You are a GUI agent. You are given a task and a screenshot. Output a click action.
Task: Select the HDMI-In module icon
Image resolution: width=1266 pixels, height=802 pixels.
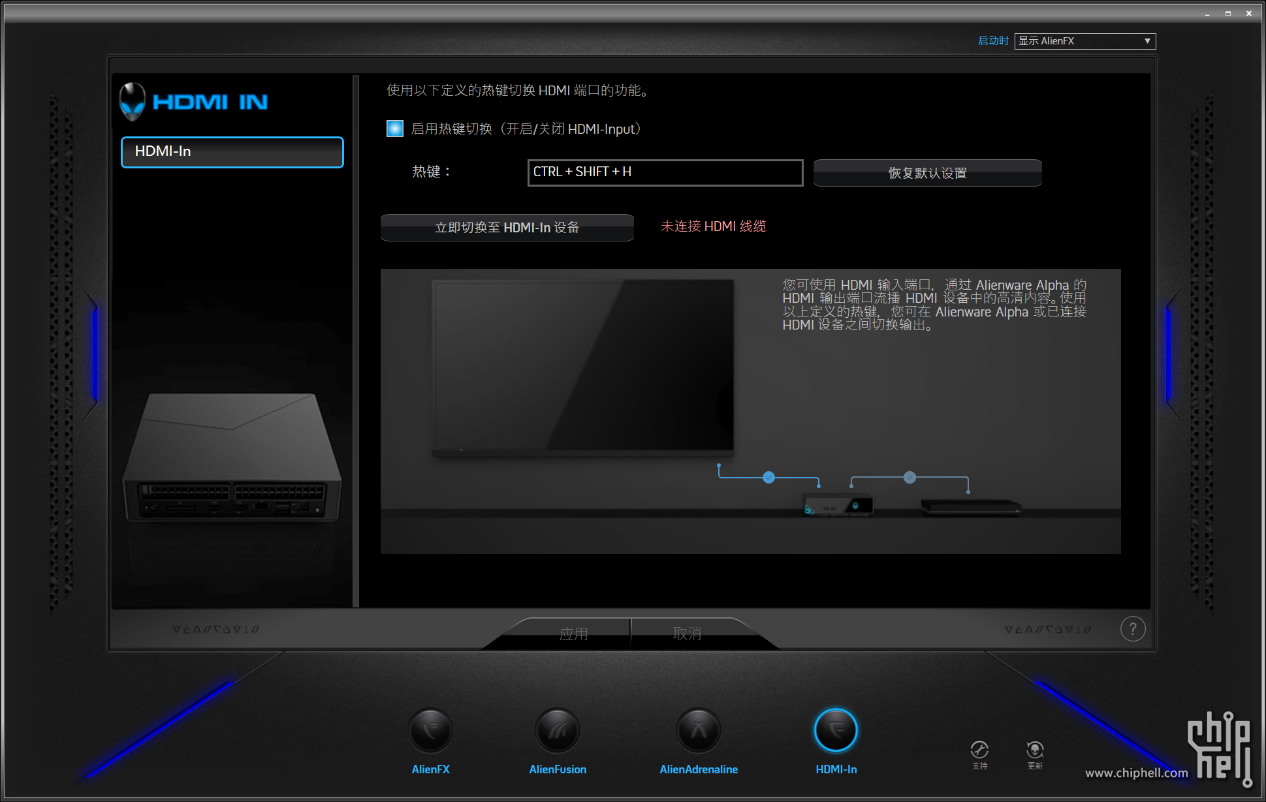(x=836, y=730)
